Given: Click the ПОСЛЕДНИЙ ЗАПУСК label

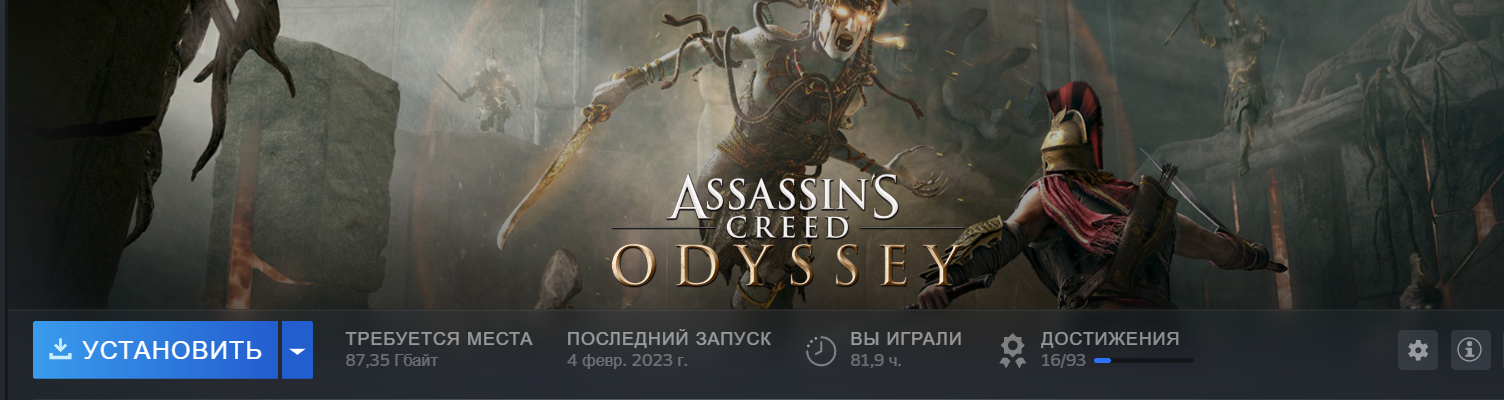Looking at the screenshot, I should 669,339.
